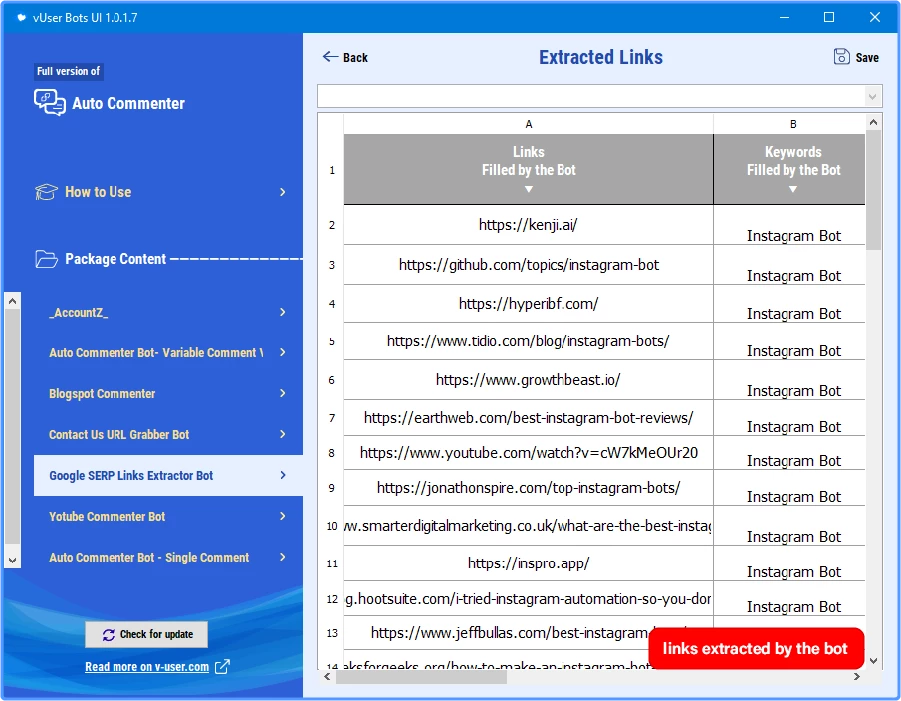Open Keywords column filter arrow
Viewport: 901px width, 701px height.
(793, 189)
